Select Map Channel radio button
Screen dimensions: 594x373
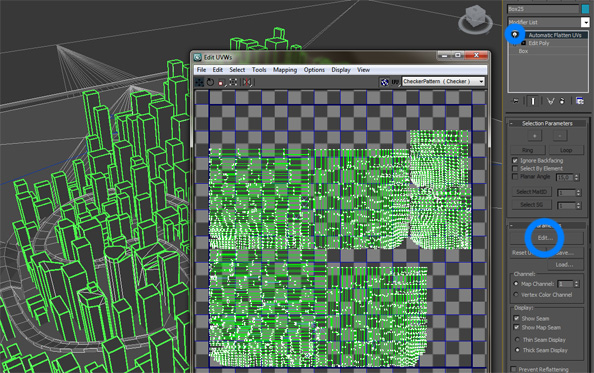516,284
